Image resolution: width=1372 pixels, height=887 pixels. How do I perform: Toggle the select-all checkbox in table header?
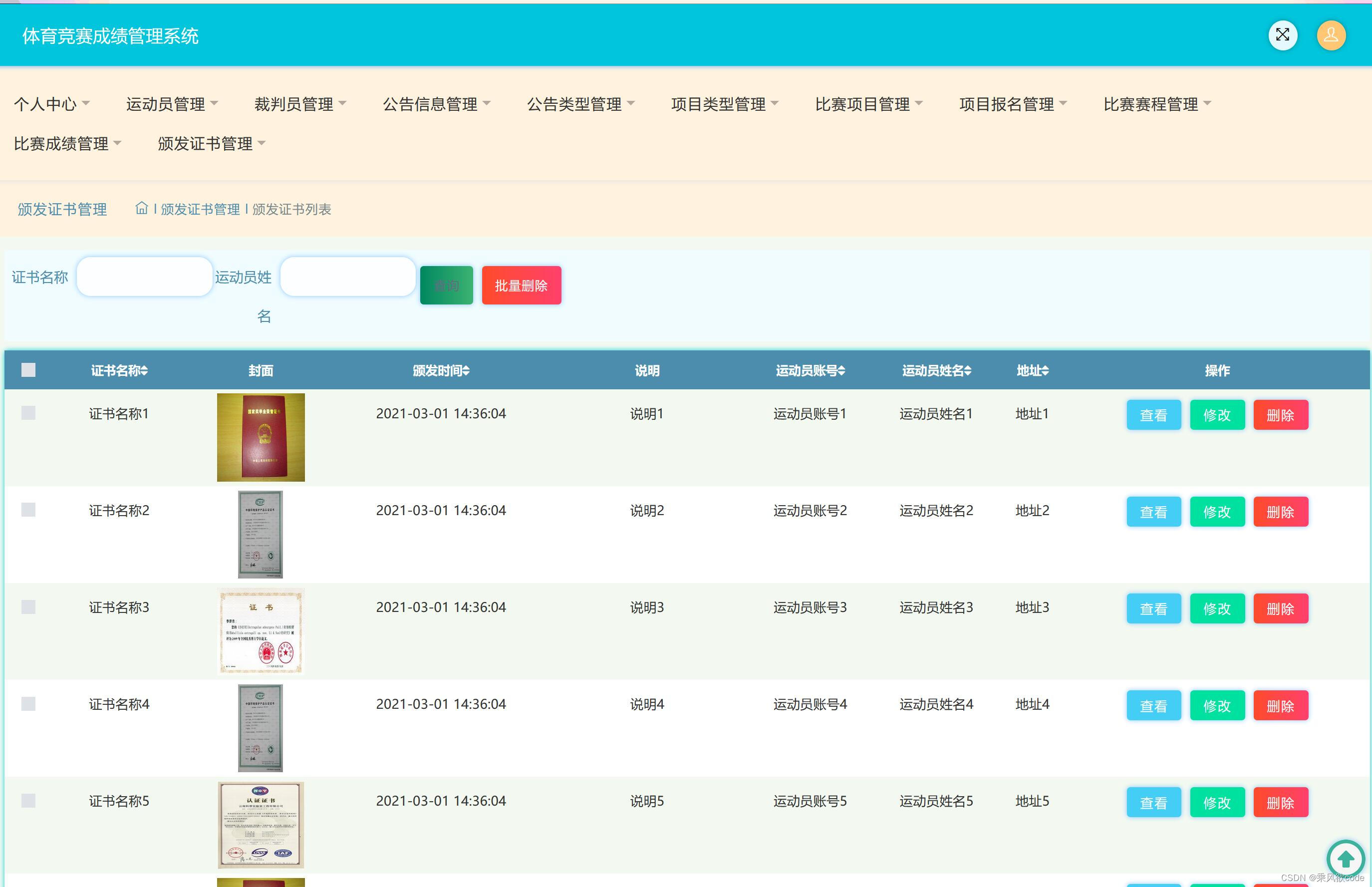click(x=28, y=370)
